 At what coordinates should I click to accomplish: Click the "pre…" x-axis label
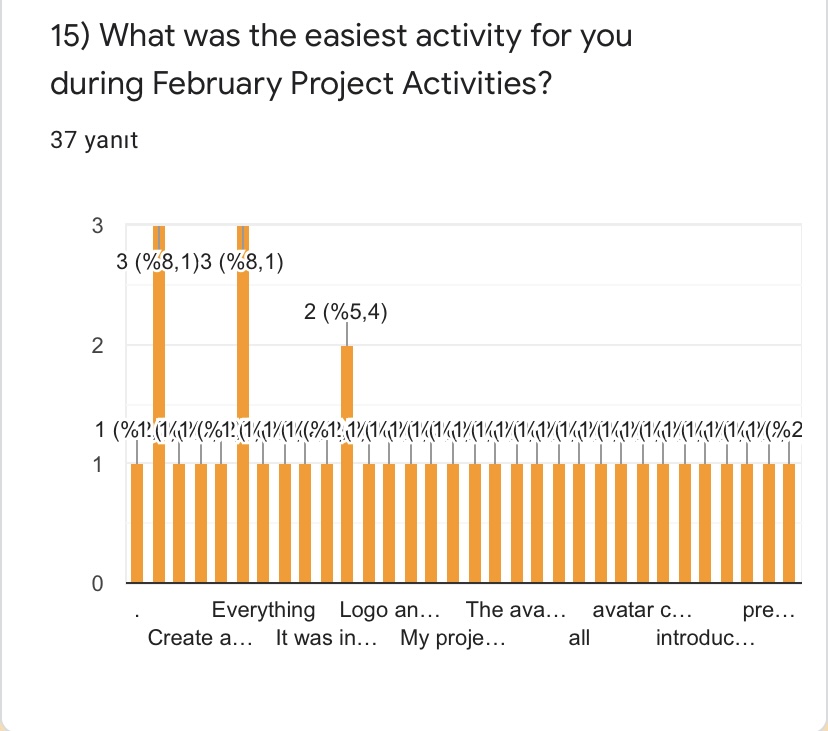(x=769, y=610)
